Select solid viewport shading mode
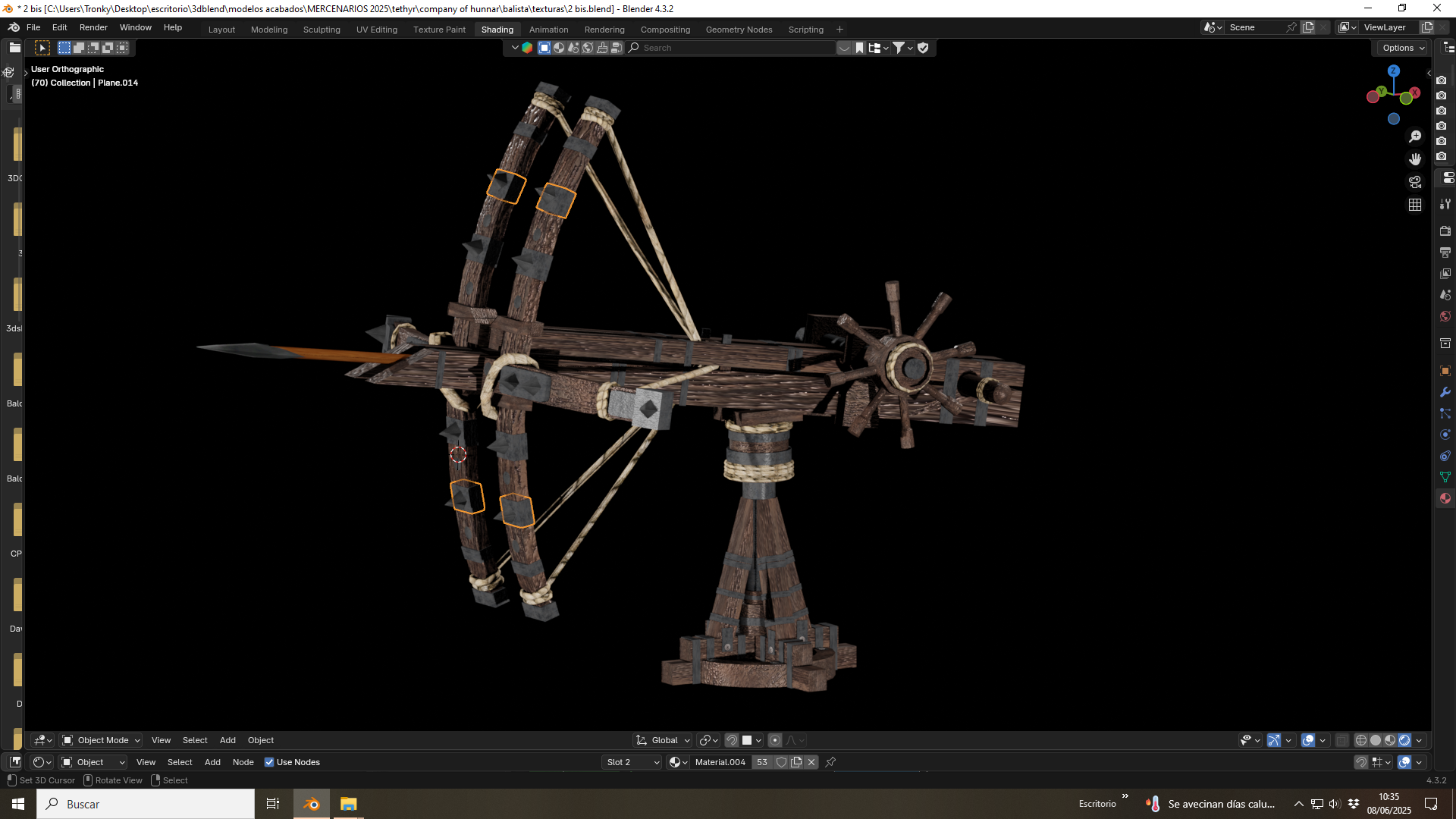1456x819 pixels. [1376, 740]
